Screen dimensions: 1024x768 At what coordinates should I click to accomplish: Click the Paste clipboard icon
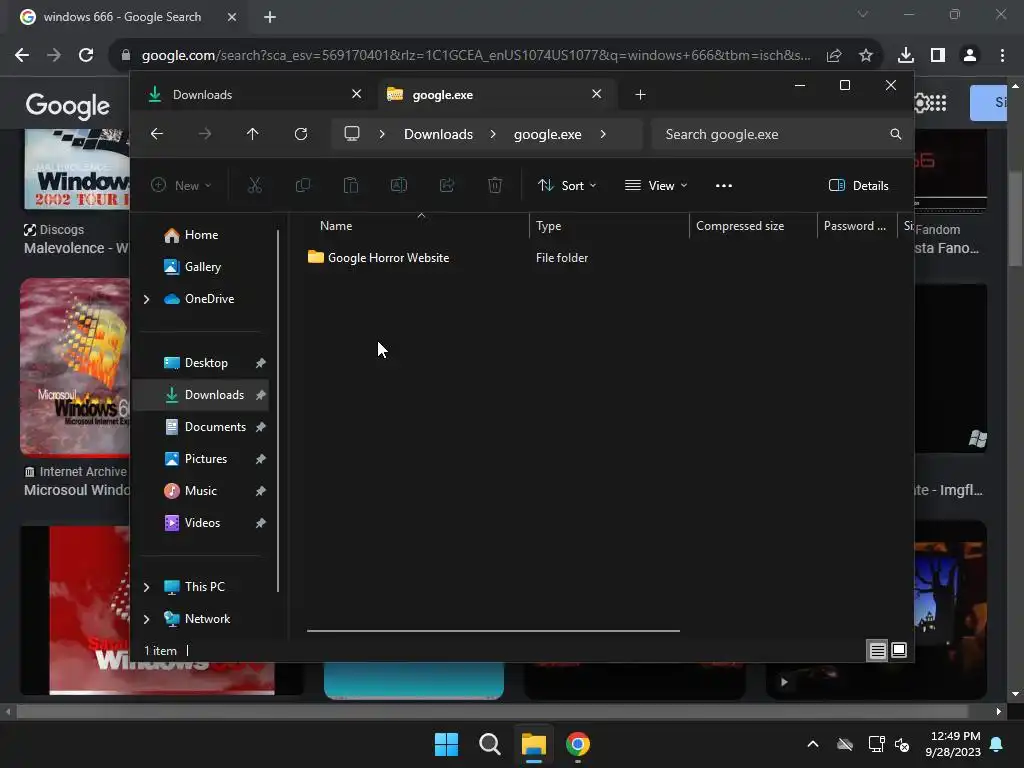351,185
